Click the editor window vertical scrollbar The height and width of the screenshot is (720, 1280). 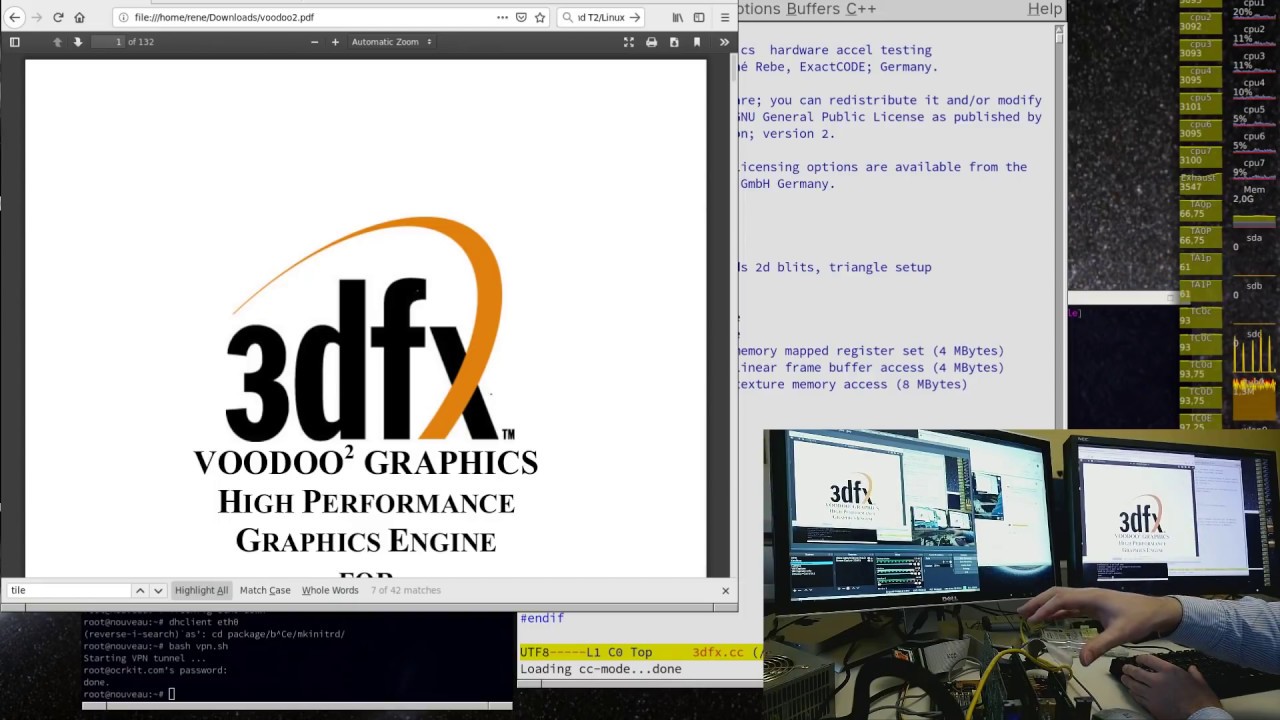(1060, 225)
